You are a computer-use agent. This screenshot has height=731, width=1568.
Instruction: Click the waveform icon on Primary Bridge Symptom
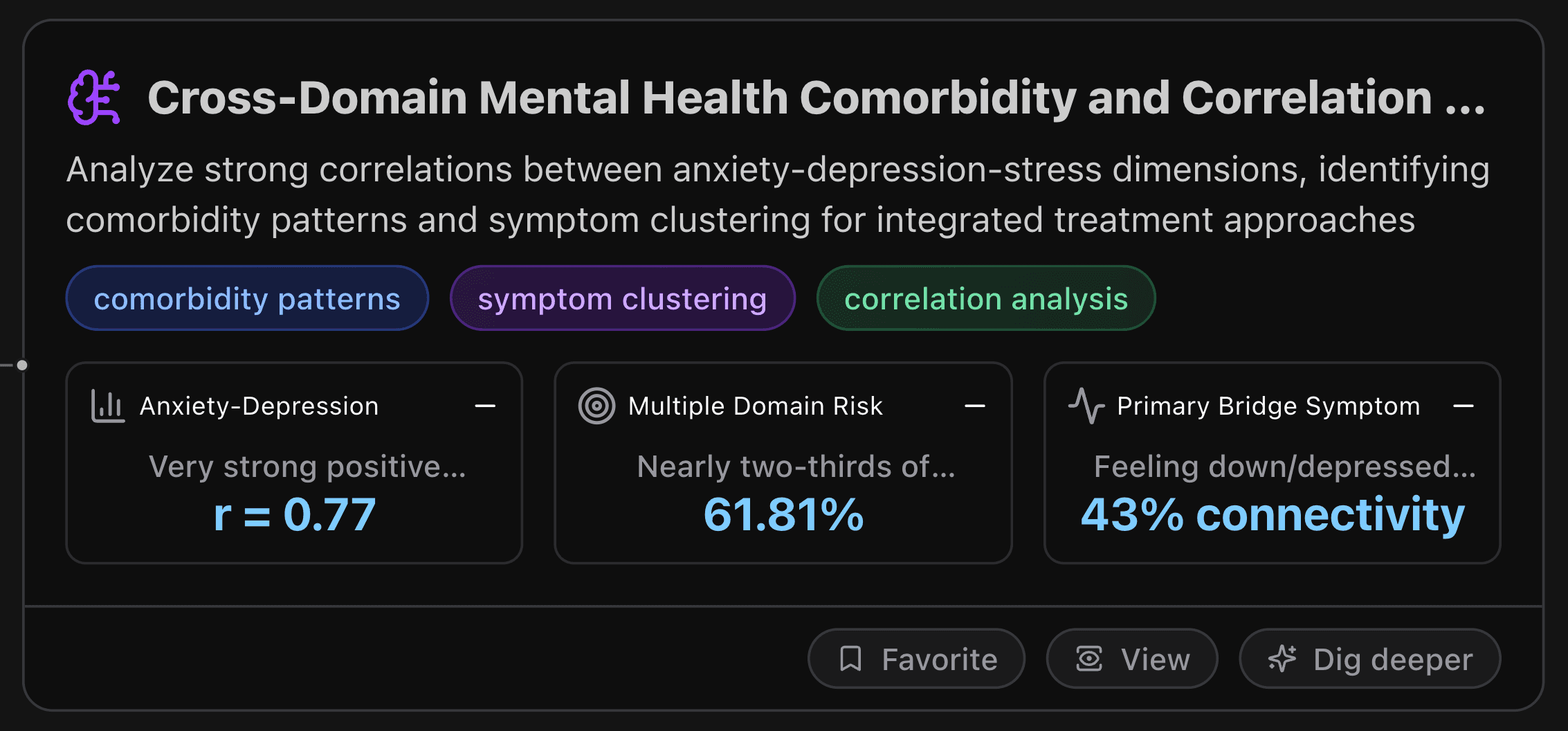tap(1086, 406)
